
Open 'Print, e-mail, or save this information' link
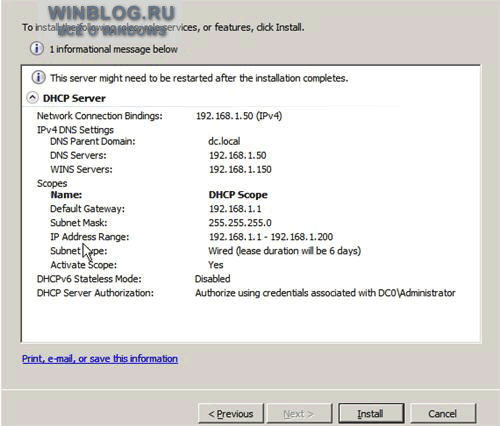coord(100,359)
